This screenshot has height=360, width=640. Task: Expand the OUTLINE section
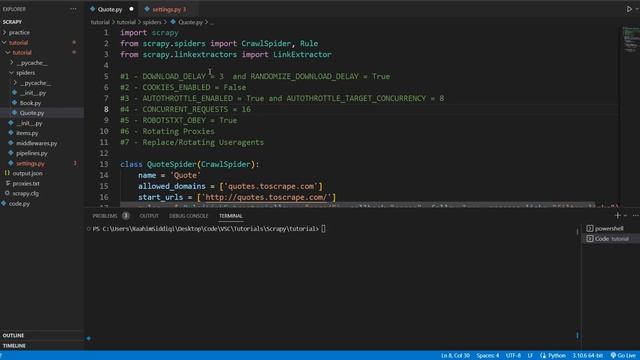13,336
